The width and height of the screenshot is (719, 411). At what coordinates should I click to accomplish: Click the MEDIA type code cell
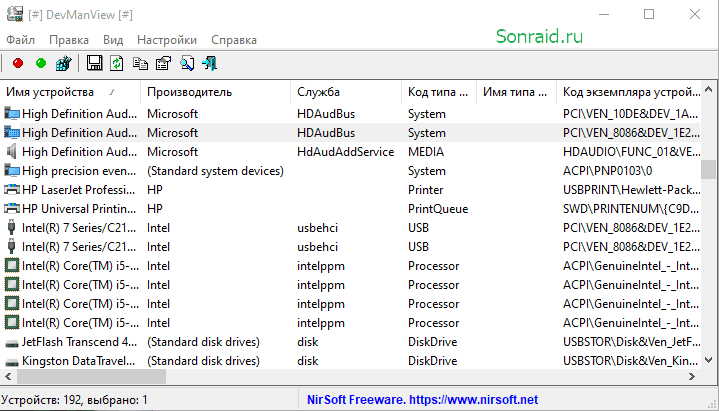426,152
